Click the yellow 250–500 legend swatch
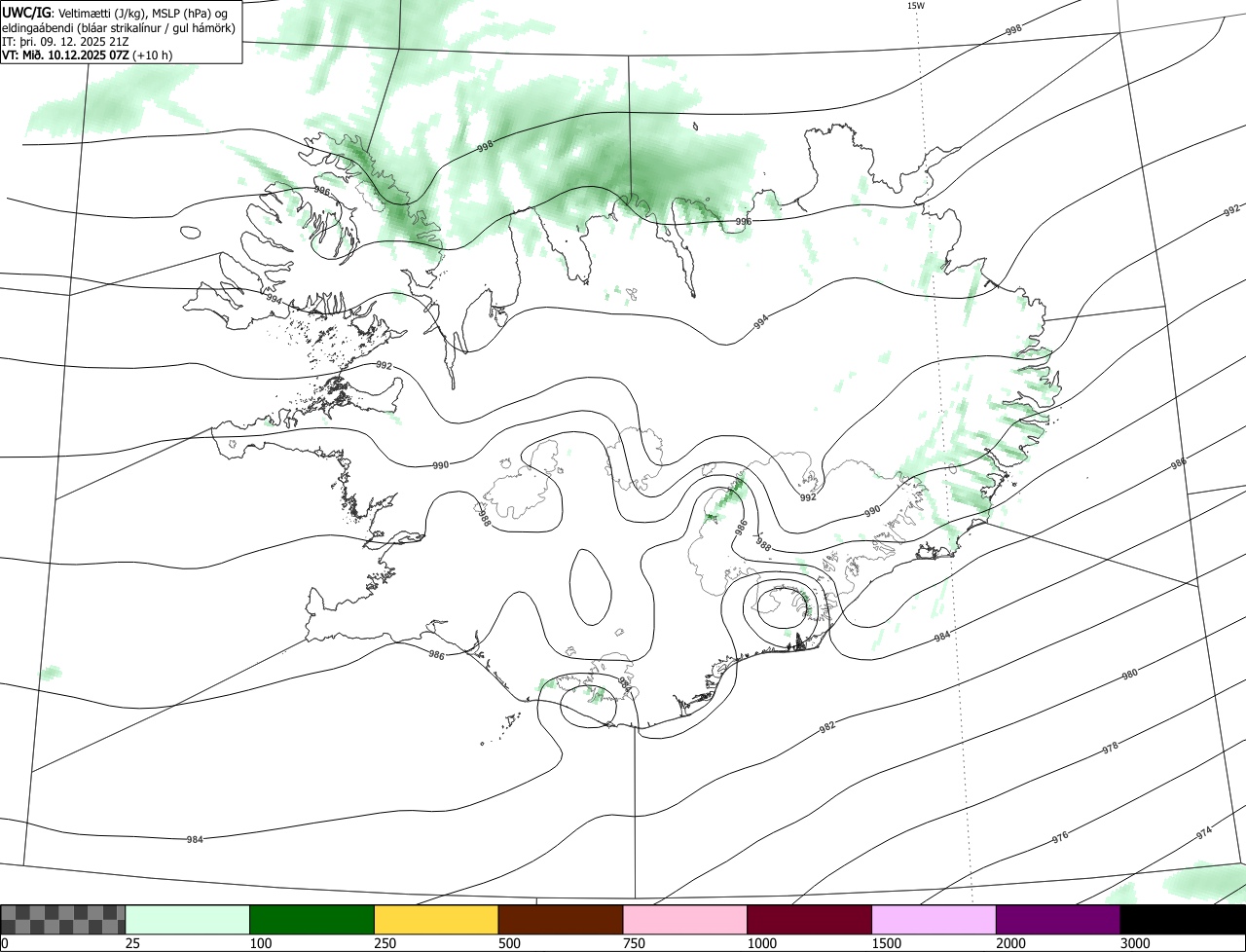Image resolution: width=1246 pixels, height=952 pixels. click(x=436, y=920)
